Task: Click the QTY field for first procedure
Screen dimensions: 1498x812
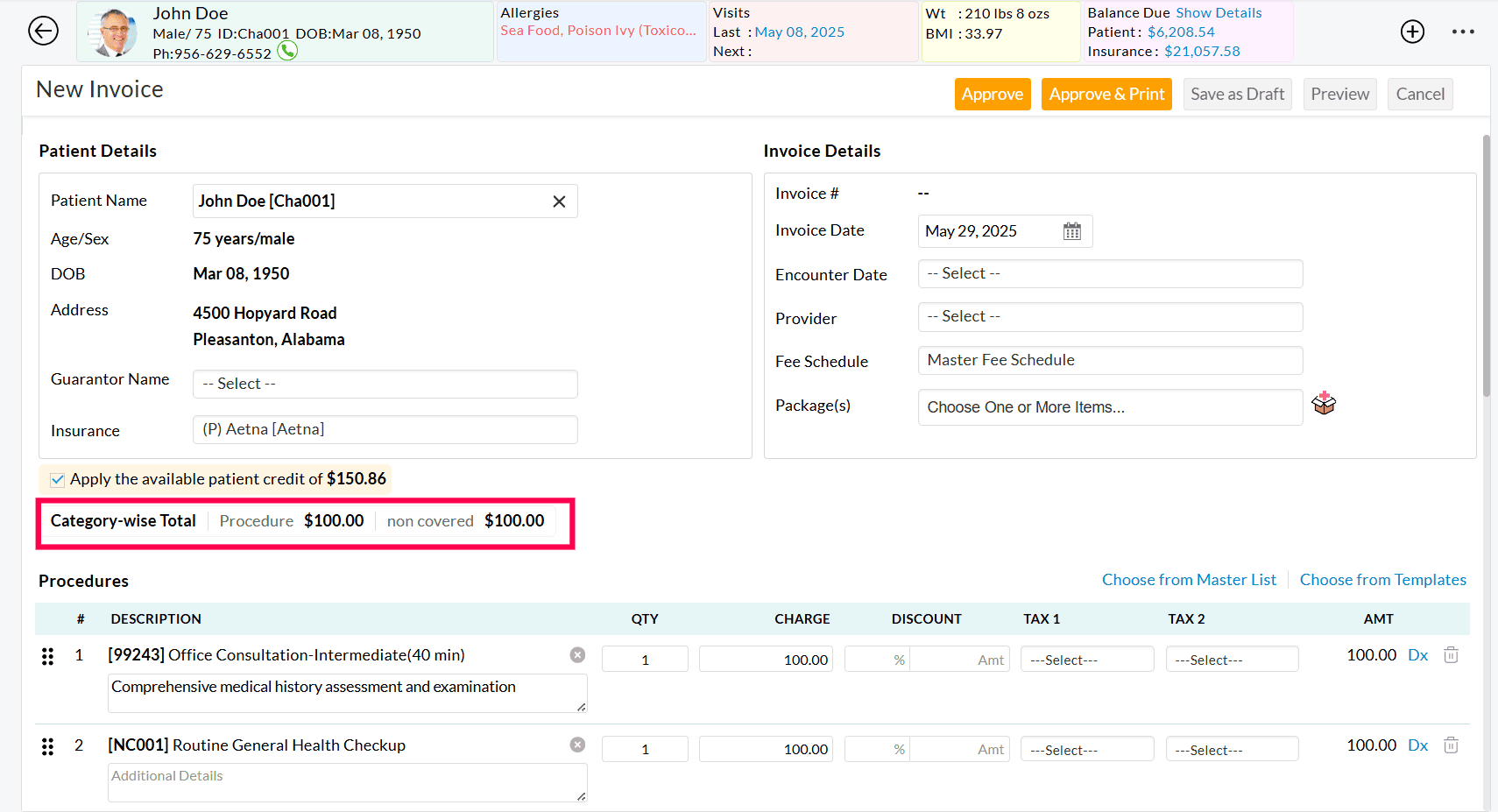Action: (645, 659)
